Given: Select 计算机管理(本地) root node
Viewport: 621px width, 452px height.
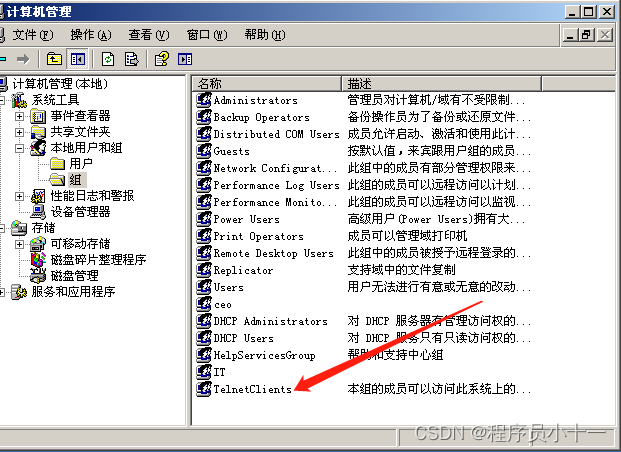Looking at the screenshot, I should click(x=60, y=84).
